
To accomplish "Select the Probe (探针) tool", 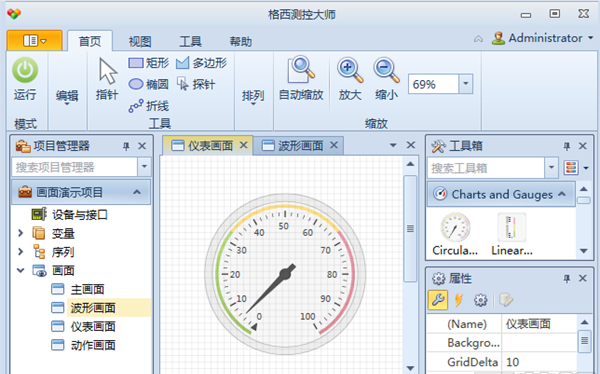I will click(x=196, y=84).
